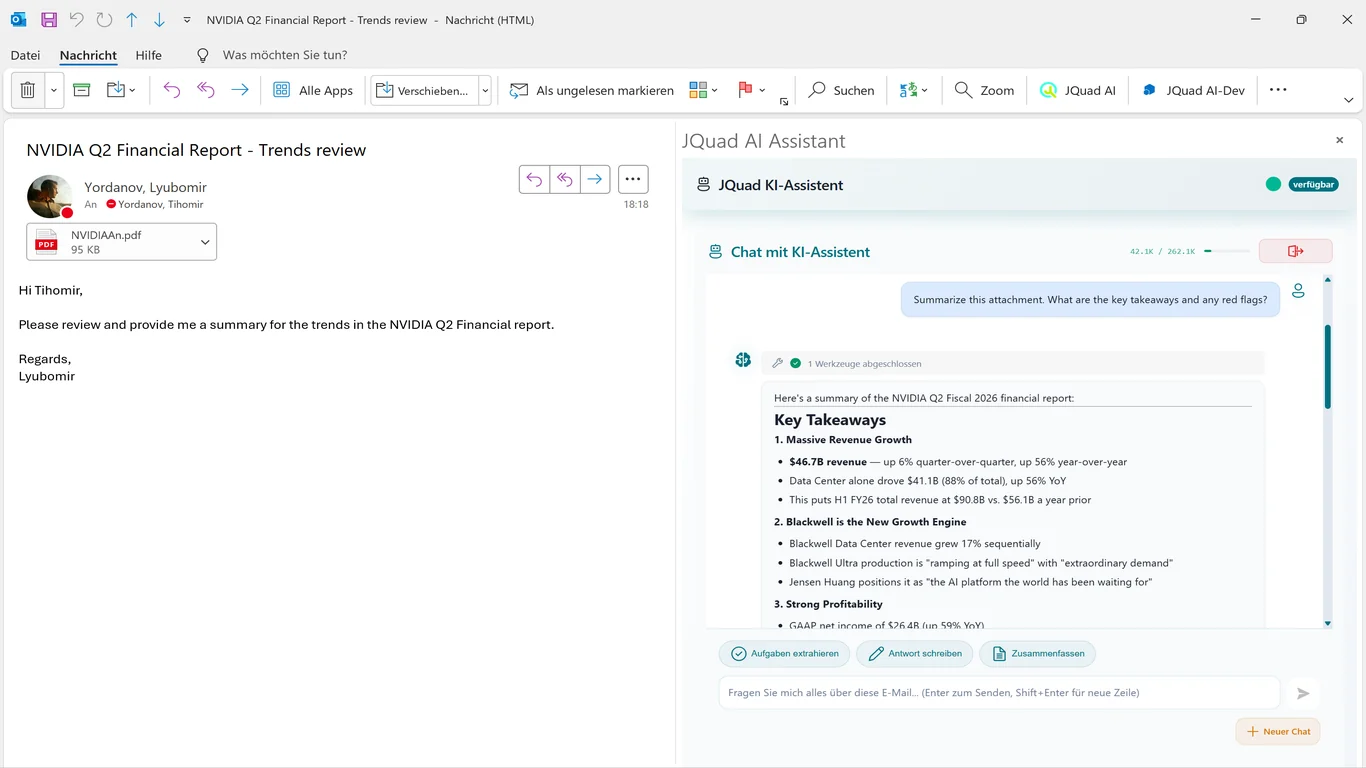Viewport: 1366px width, 768px height.
Task: Click Reply All button in message header
Action: [565, 179]
